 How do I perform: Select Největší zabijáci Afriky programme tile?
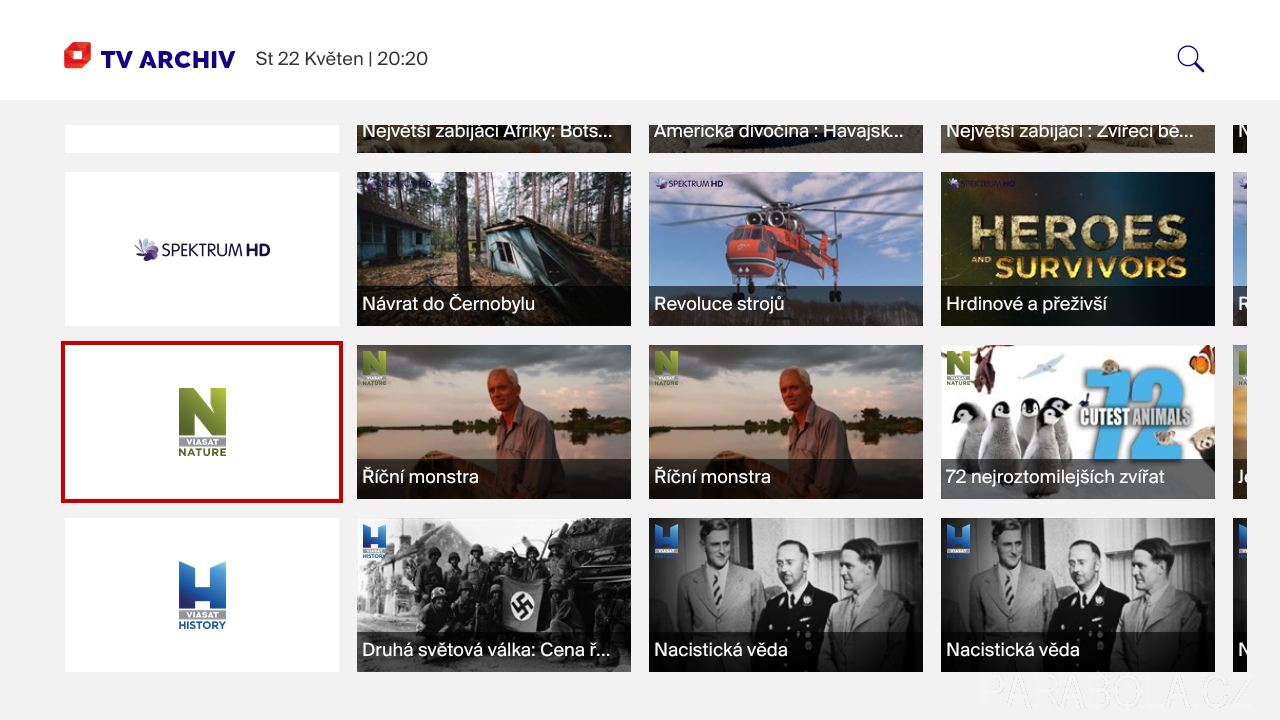tap(494, 138)
